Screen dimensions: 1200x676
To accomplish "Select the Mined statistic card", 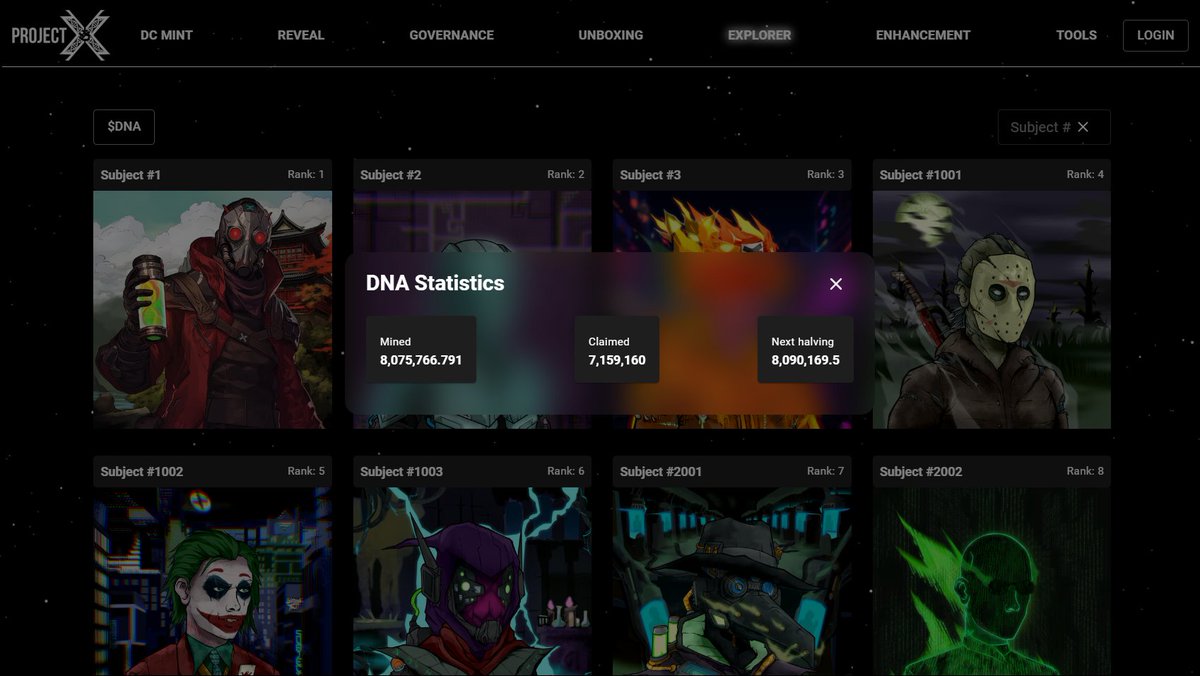I will pyautogui.click(x=421, y=350).
